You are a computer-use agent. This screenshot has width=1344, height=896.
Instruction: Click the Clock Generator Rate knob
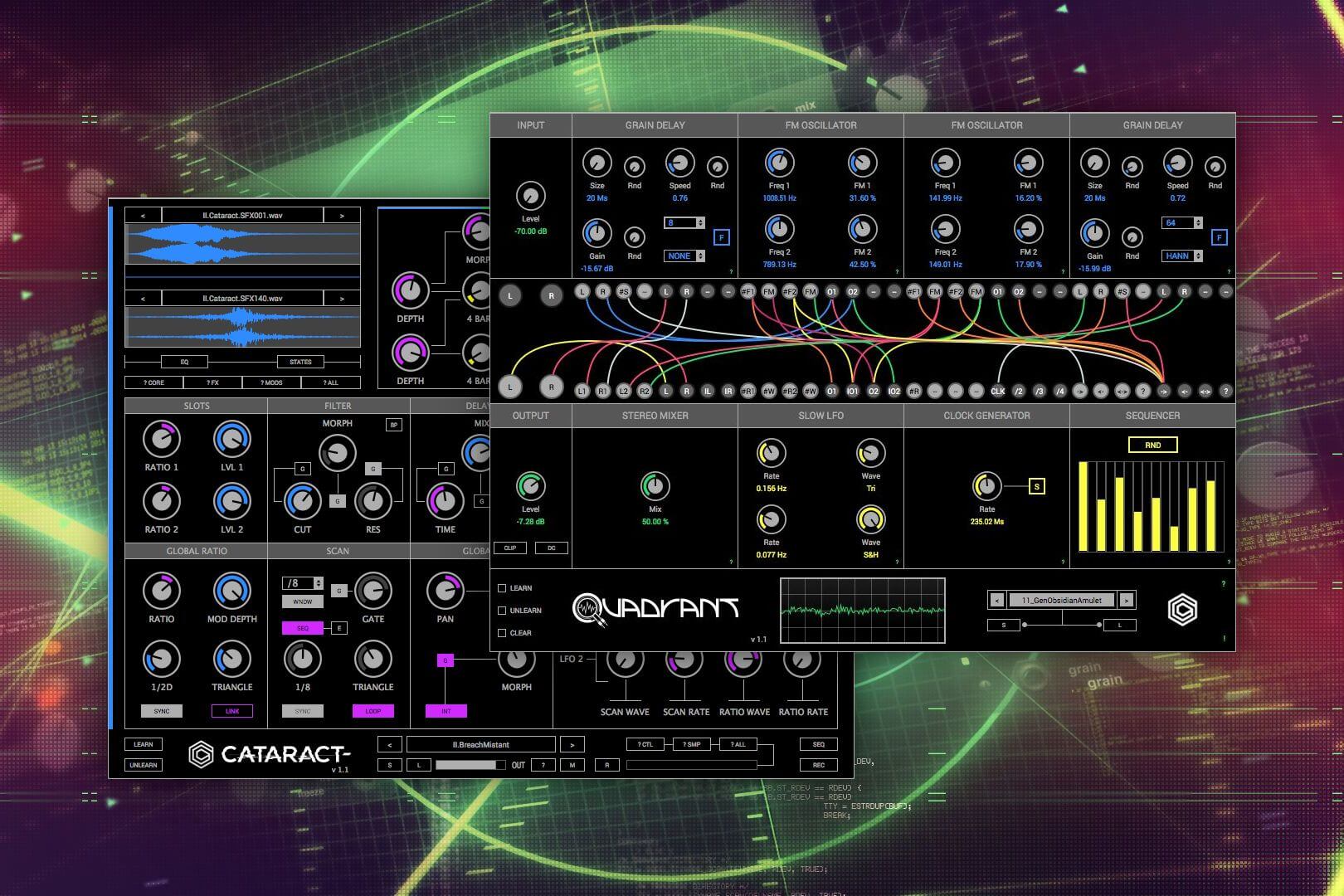(986, 487)
